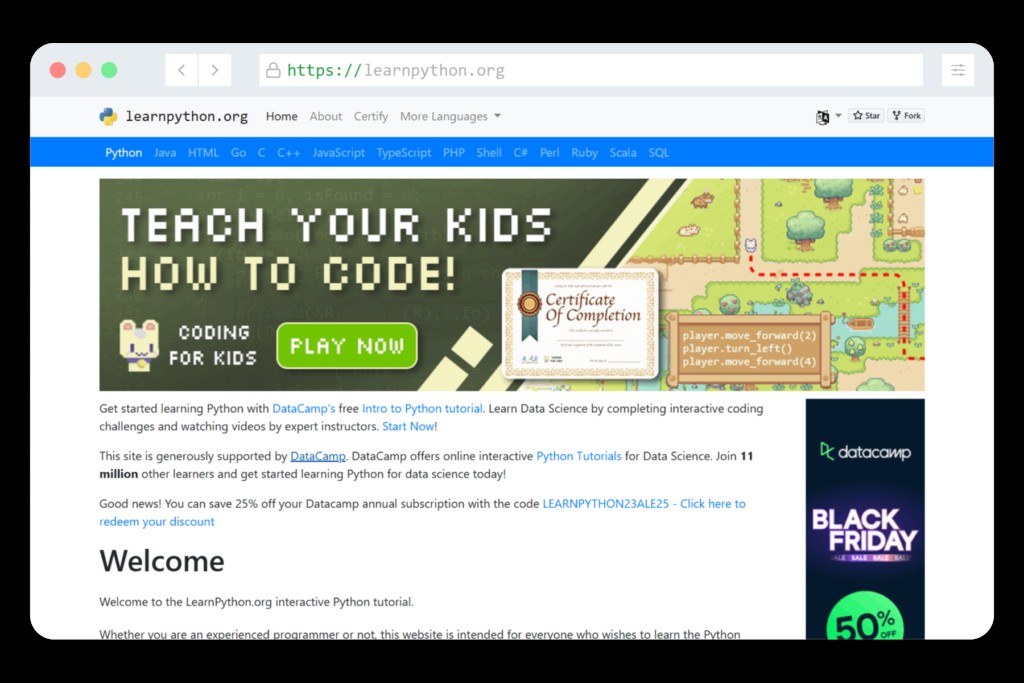This screenshot has height=683, width=1024.
Task: Click the datacamp logo in side ad
Action: (x=865, y=452)
